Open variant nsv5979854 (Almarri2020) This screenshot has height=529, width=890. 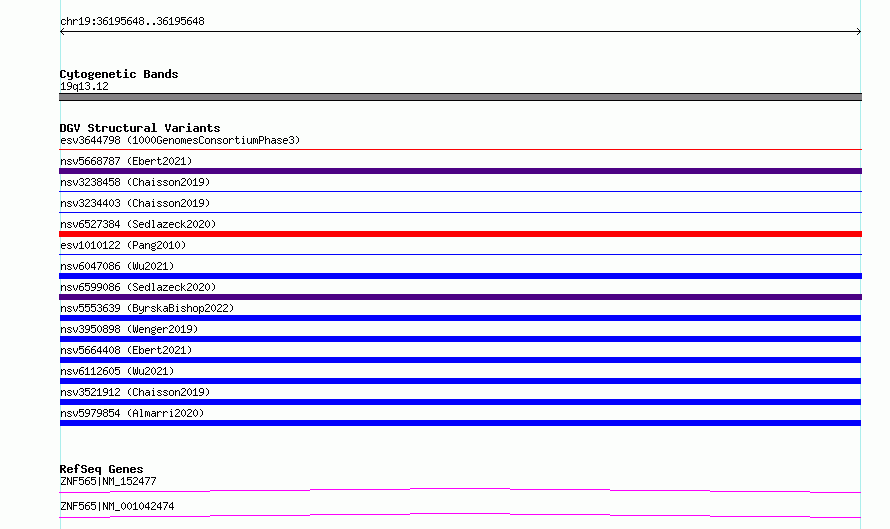tap(132, 413)
